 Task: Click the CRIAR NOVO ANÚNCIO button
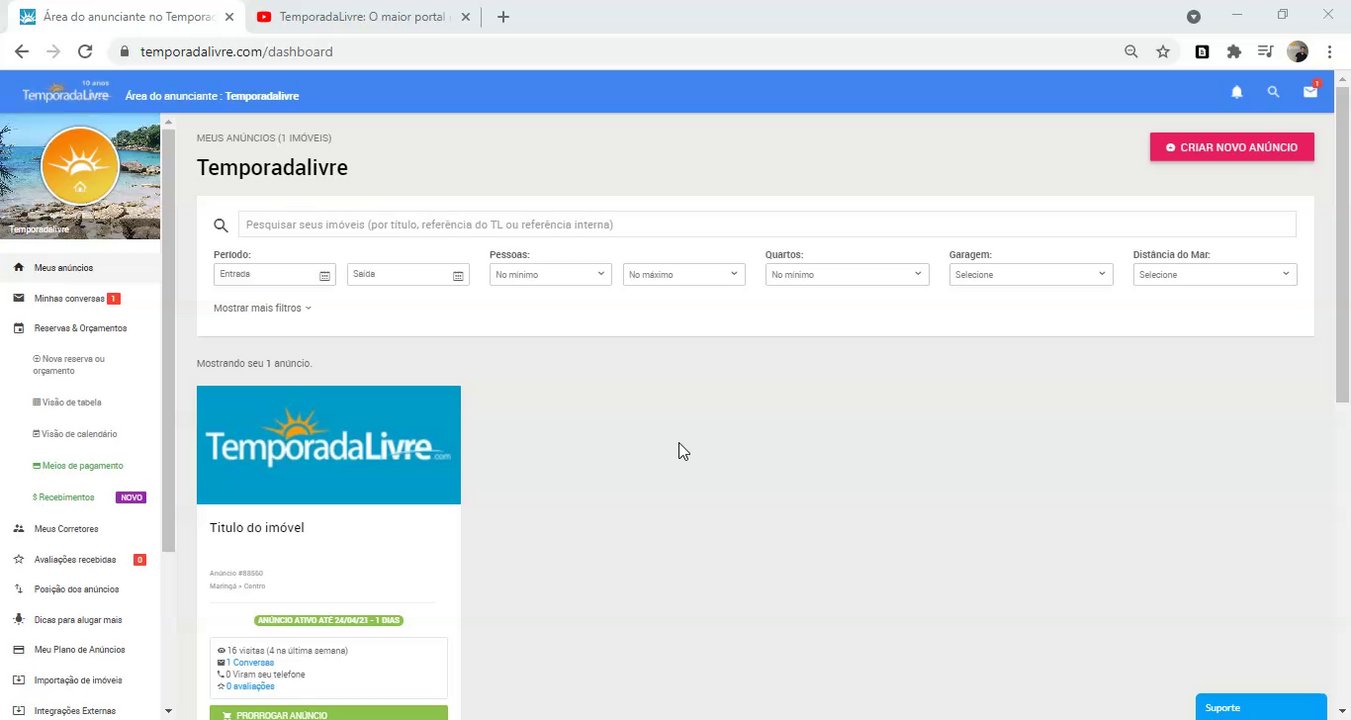click(x=1232, y=147)
